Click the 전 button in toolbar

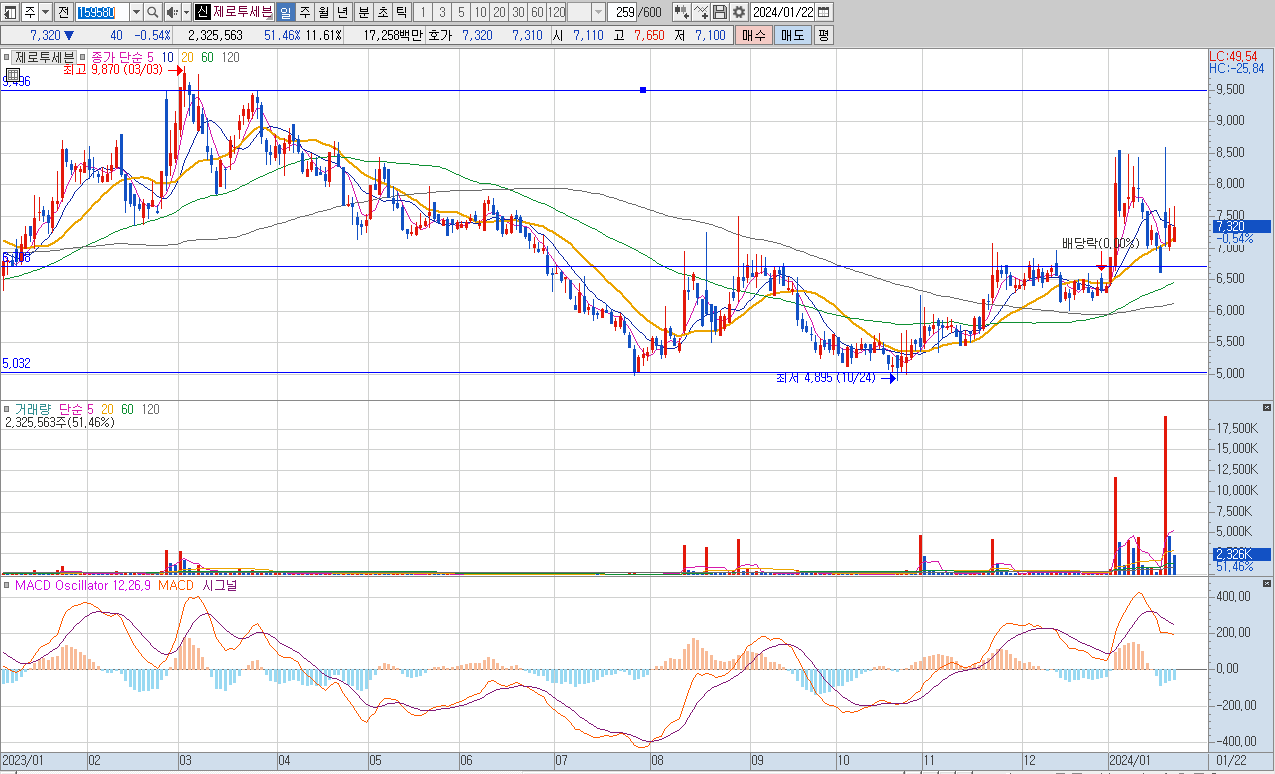63,12
